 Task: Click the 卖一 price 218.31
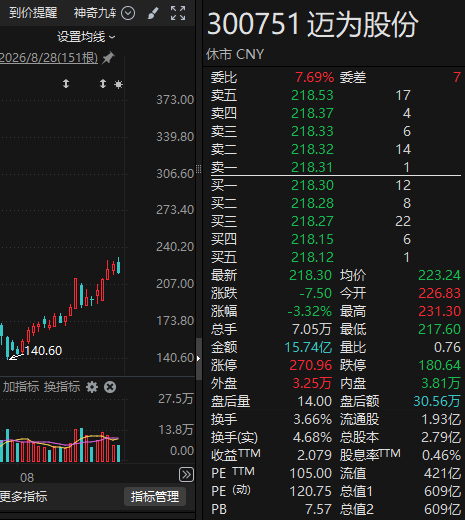coord(312,167)
